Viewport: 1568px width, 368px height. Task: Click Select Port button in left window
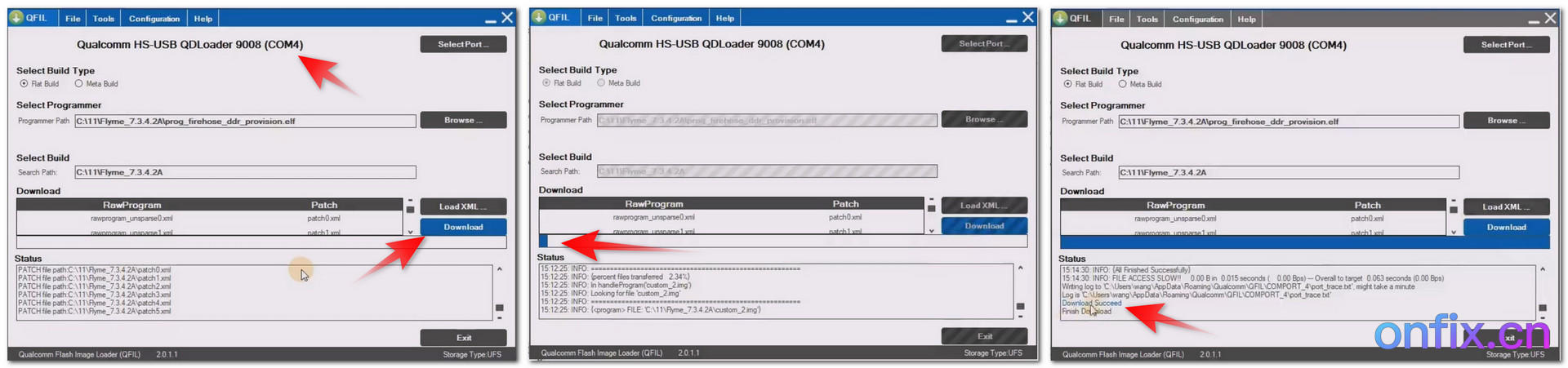463,44
